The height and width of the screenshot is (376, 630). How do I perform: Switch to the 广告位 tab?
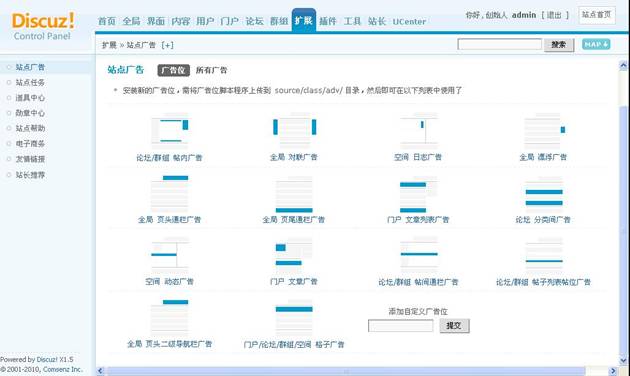(x=174, y=70)
